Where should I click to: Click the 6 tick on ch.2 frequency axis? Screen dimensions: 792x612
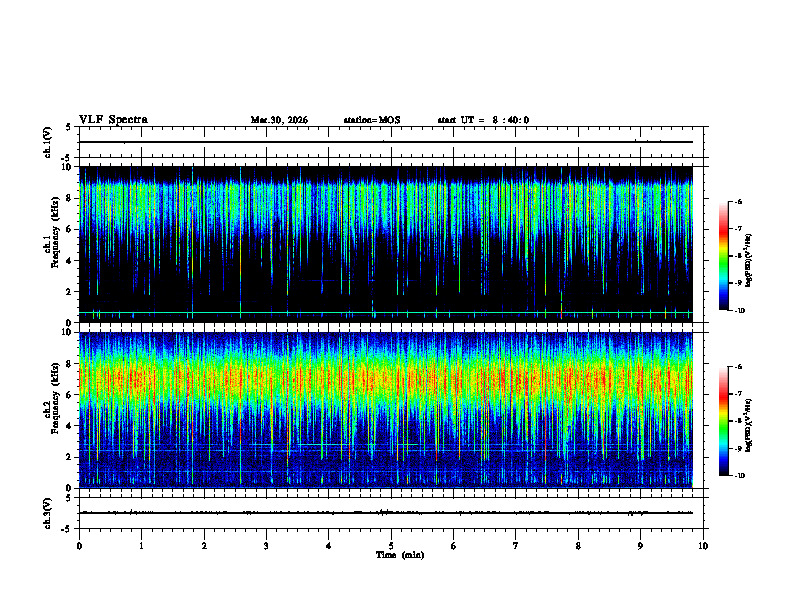coord(70,395)
